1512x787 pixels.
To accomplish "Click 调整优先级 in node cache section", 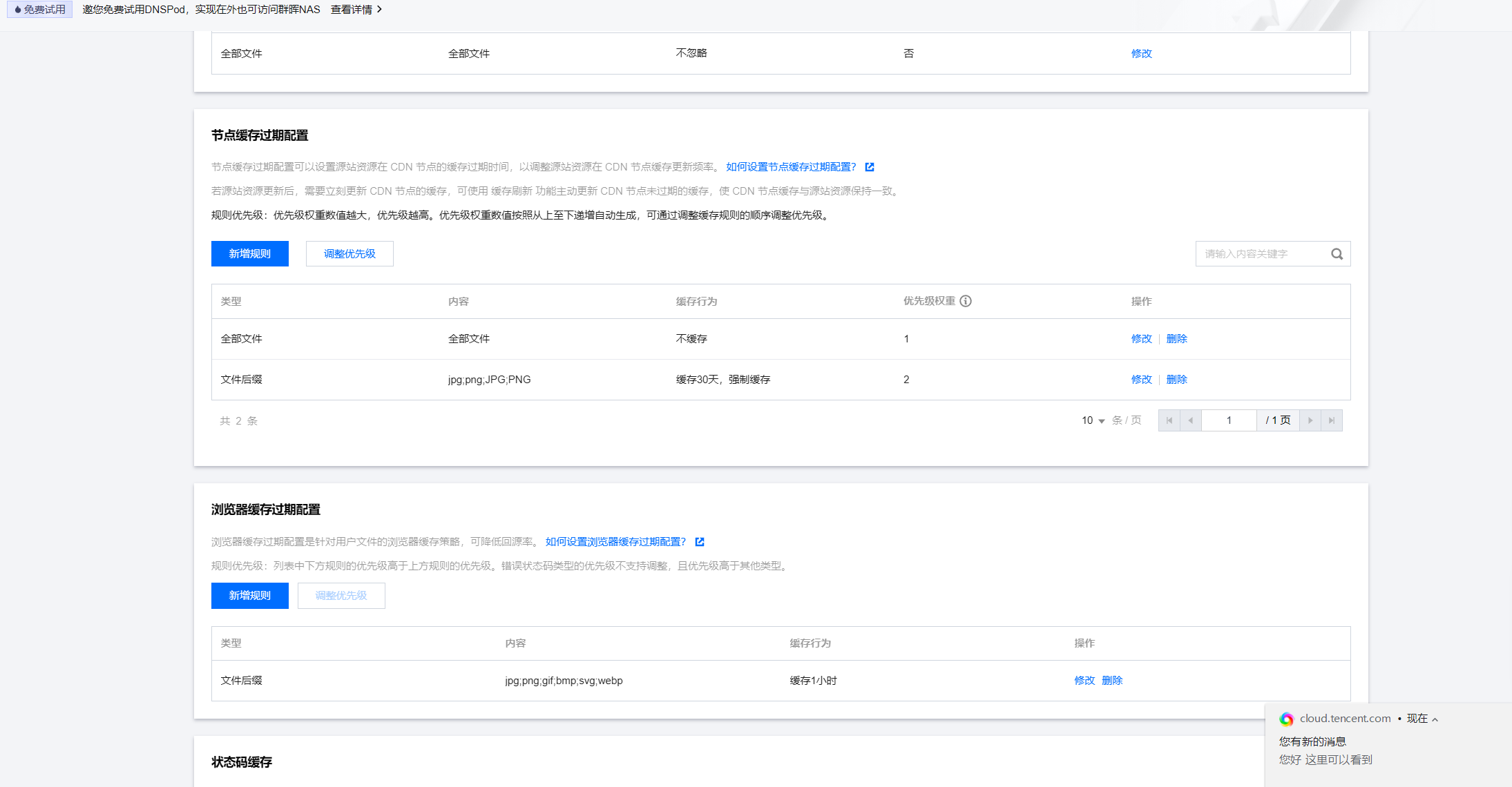I will point(350,254).
